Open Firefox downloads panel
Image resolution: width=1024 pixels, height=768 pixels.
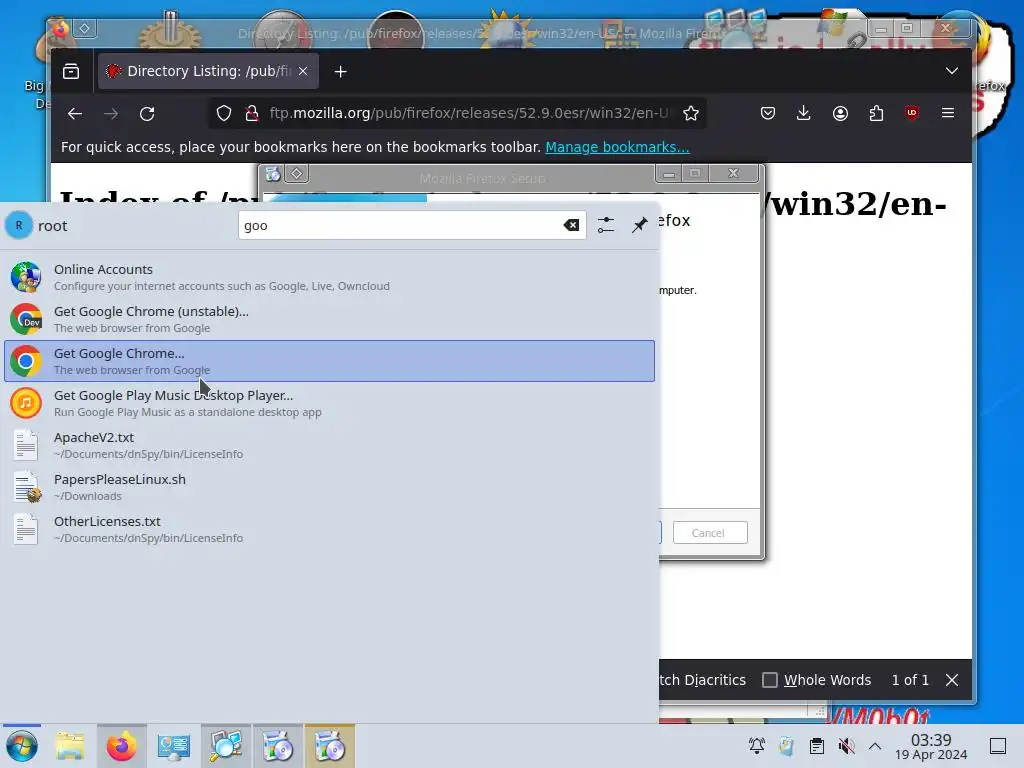[804, 114]
